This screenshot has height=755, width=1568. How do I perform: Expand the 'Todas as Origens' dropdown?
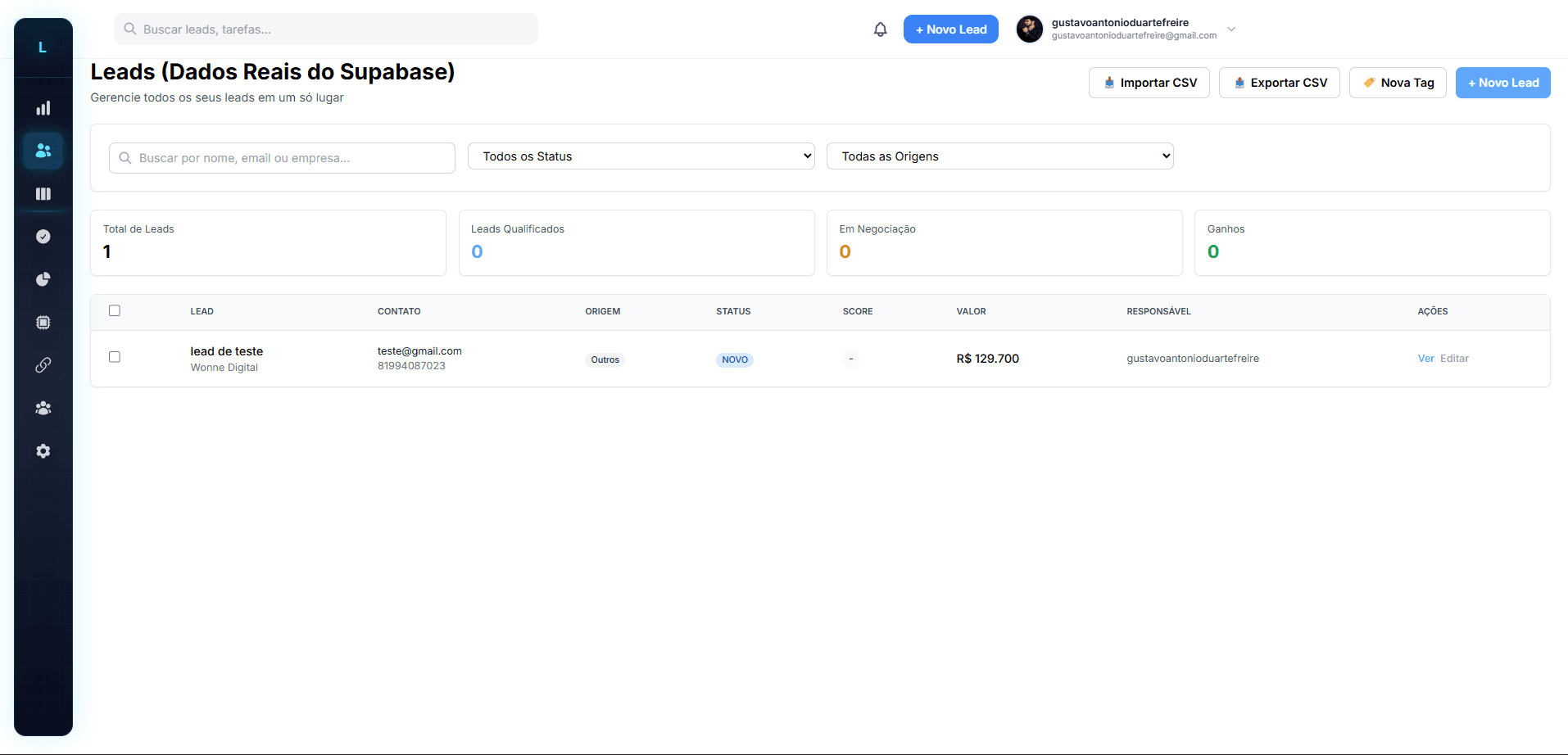(x=999, y=156)
